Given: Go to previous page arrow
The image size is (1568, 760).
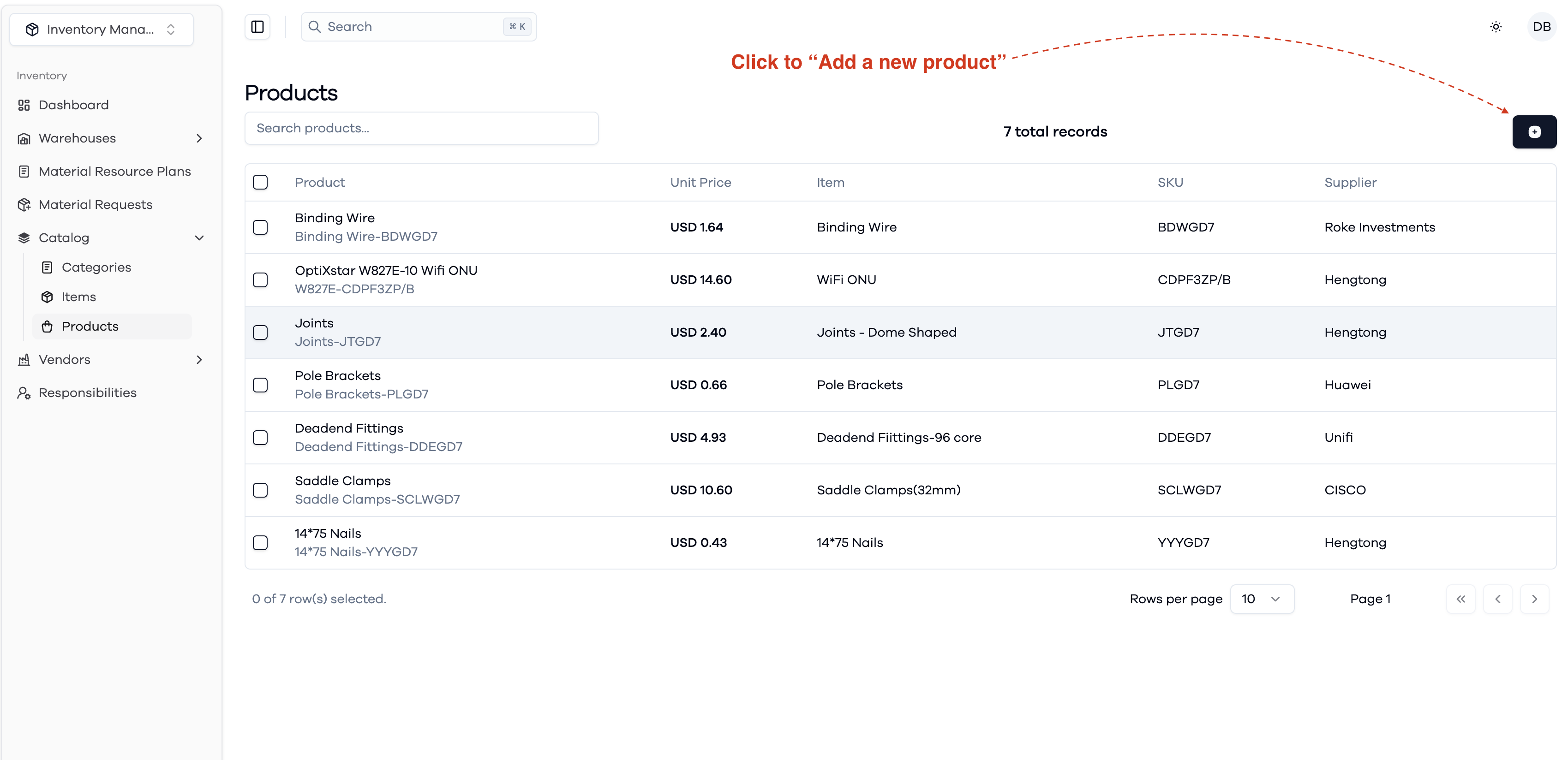Looking at the screenshot, I should point(1497,600).
